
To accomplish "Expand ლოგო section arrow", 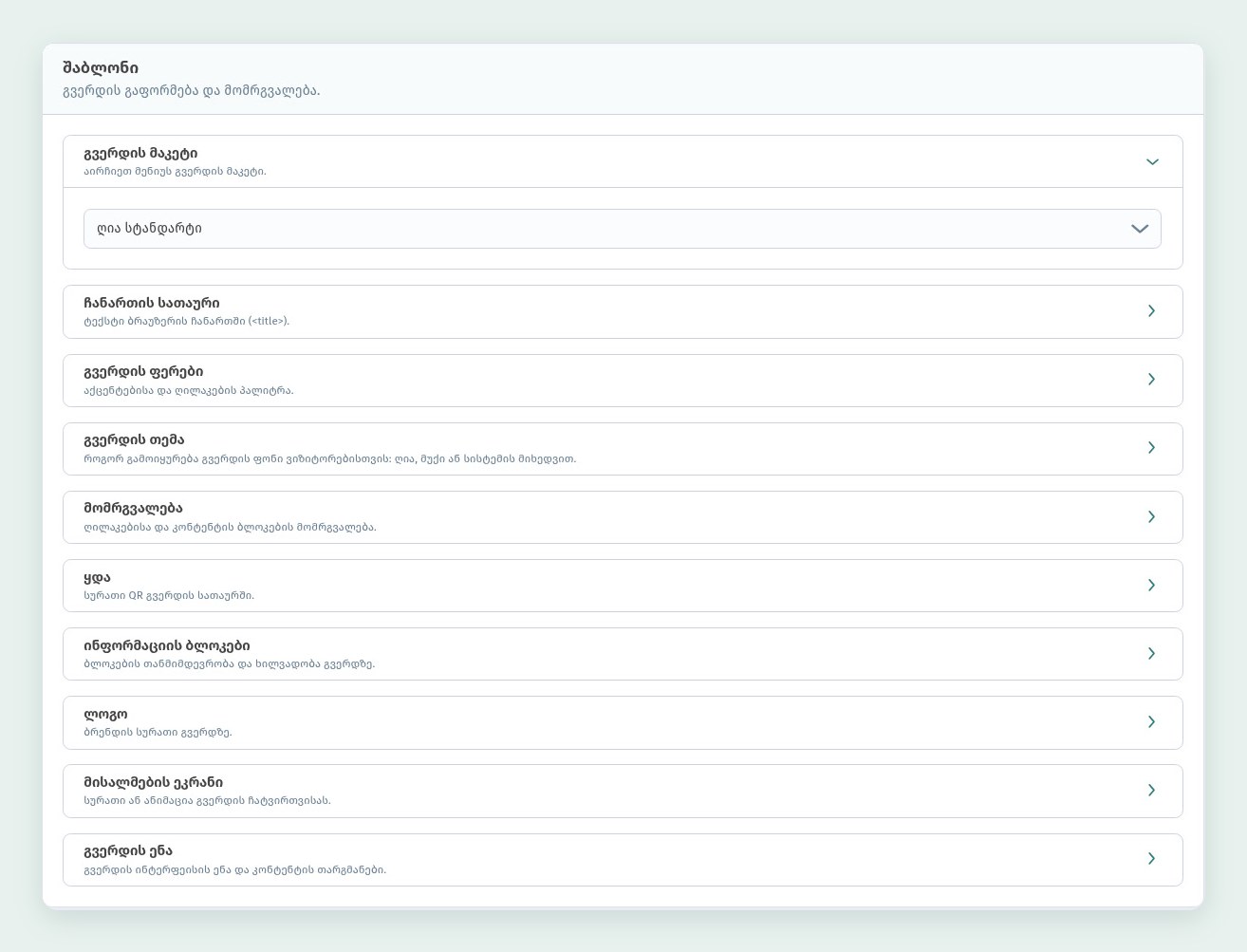I will [x=1151, y=722].
